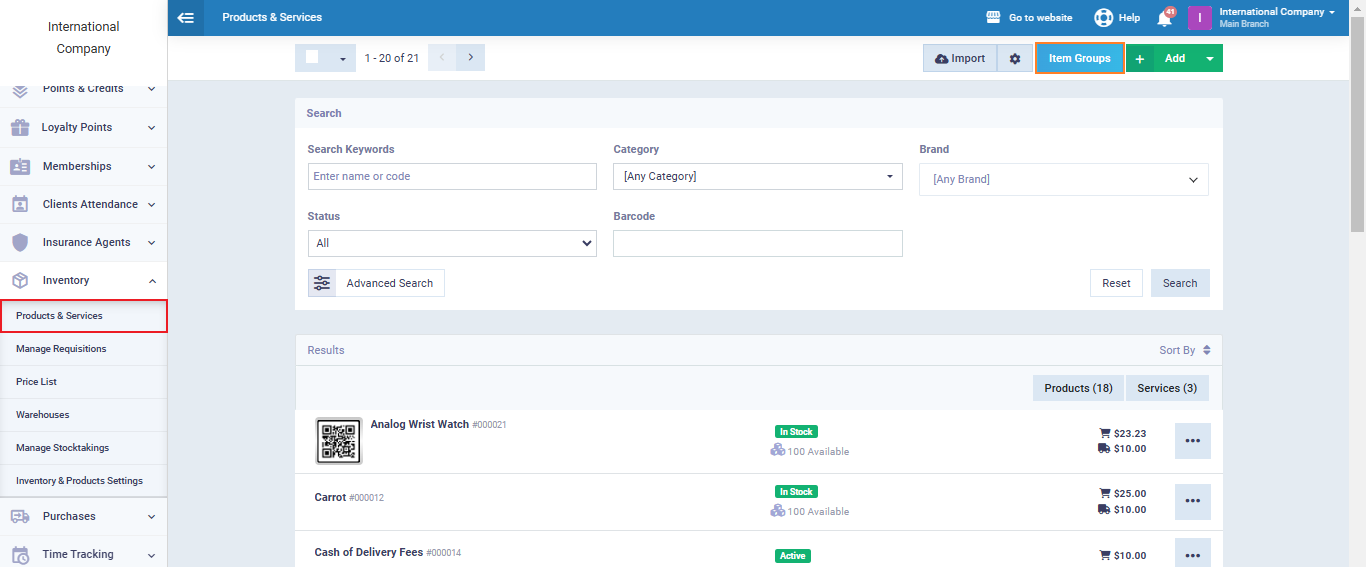Open the Status dropdown set to All

pyautogui.click(x=452, y=243)
